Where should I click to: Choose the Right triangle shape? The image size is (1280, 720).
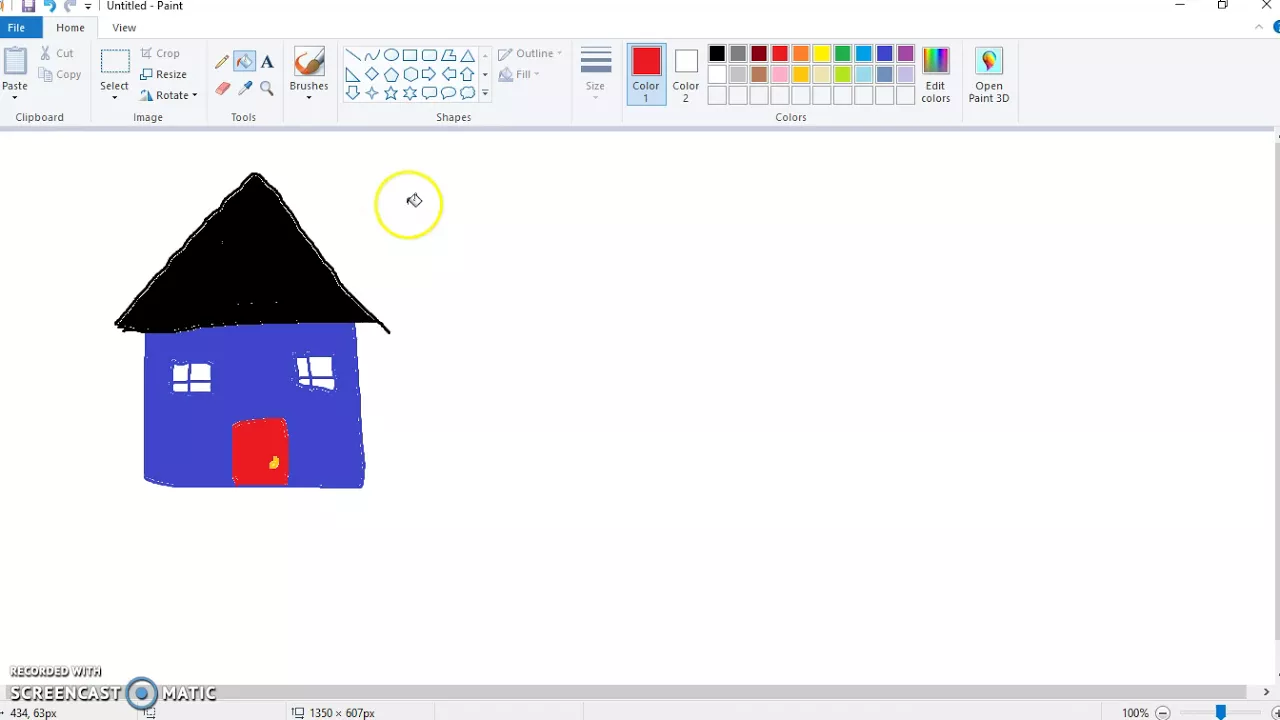click(353, 74)
